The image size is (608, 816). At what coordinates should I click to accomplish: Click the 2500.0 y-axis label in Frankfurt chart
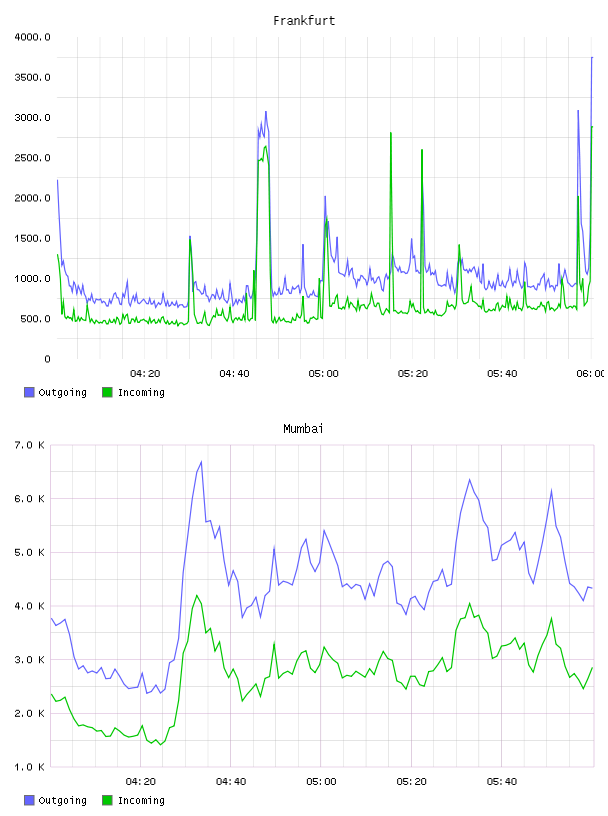(32, 158)
